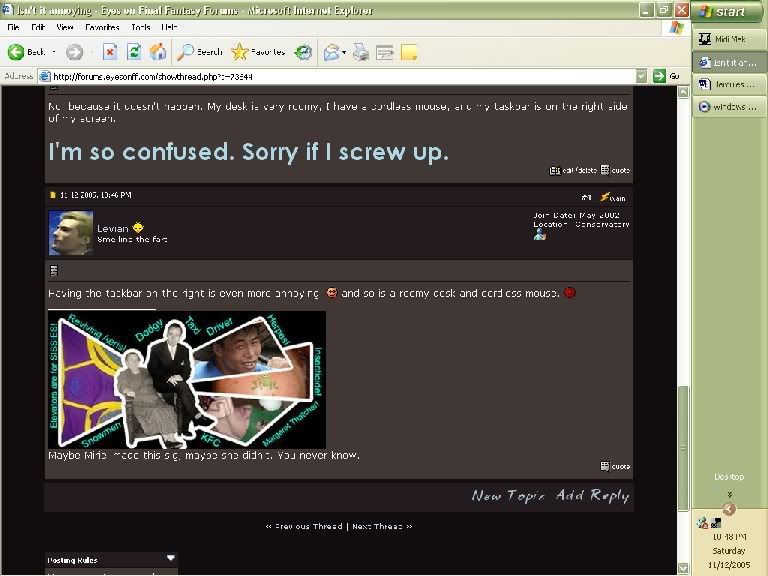This screenshot has width=768, height=576.
Task: Open the View menu
Action: click(65, 27)
